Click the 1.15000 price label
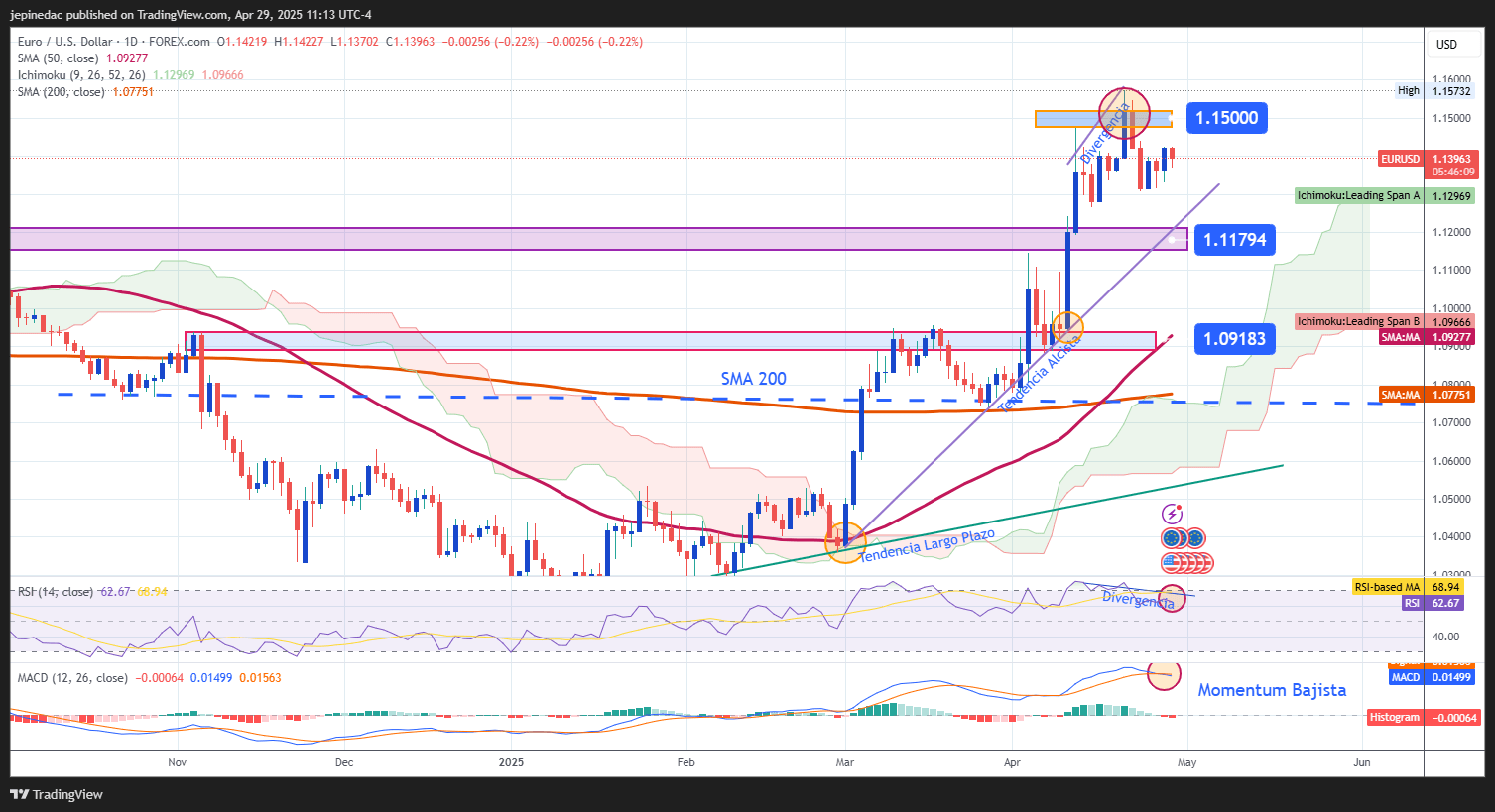1495x812 pixels. tap(1226, 118)
